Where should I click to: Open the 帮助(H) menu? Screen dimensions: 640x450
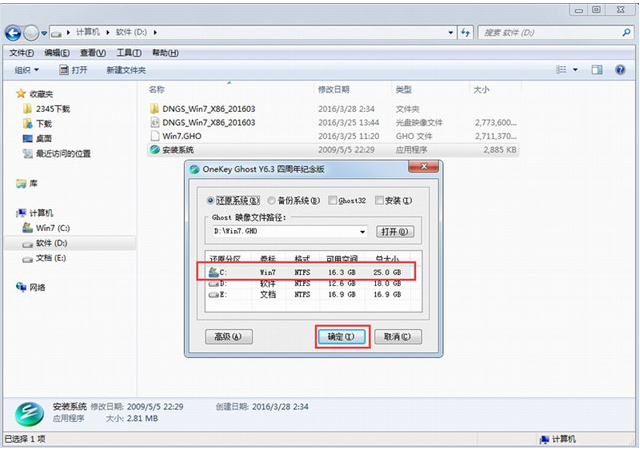point(165,53)
